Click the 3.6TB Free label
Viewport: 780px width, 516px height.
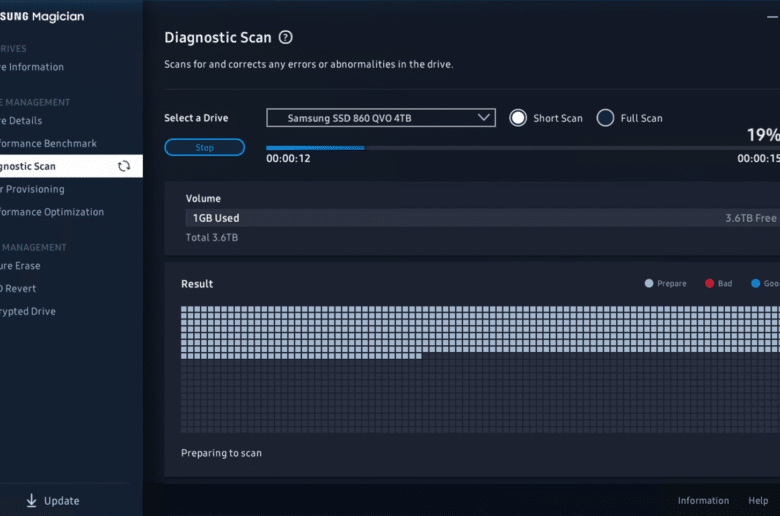751,218
